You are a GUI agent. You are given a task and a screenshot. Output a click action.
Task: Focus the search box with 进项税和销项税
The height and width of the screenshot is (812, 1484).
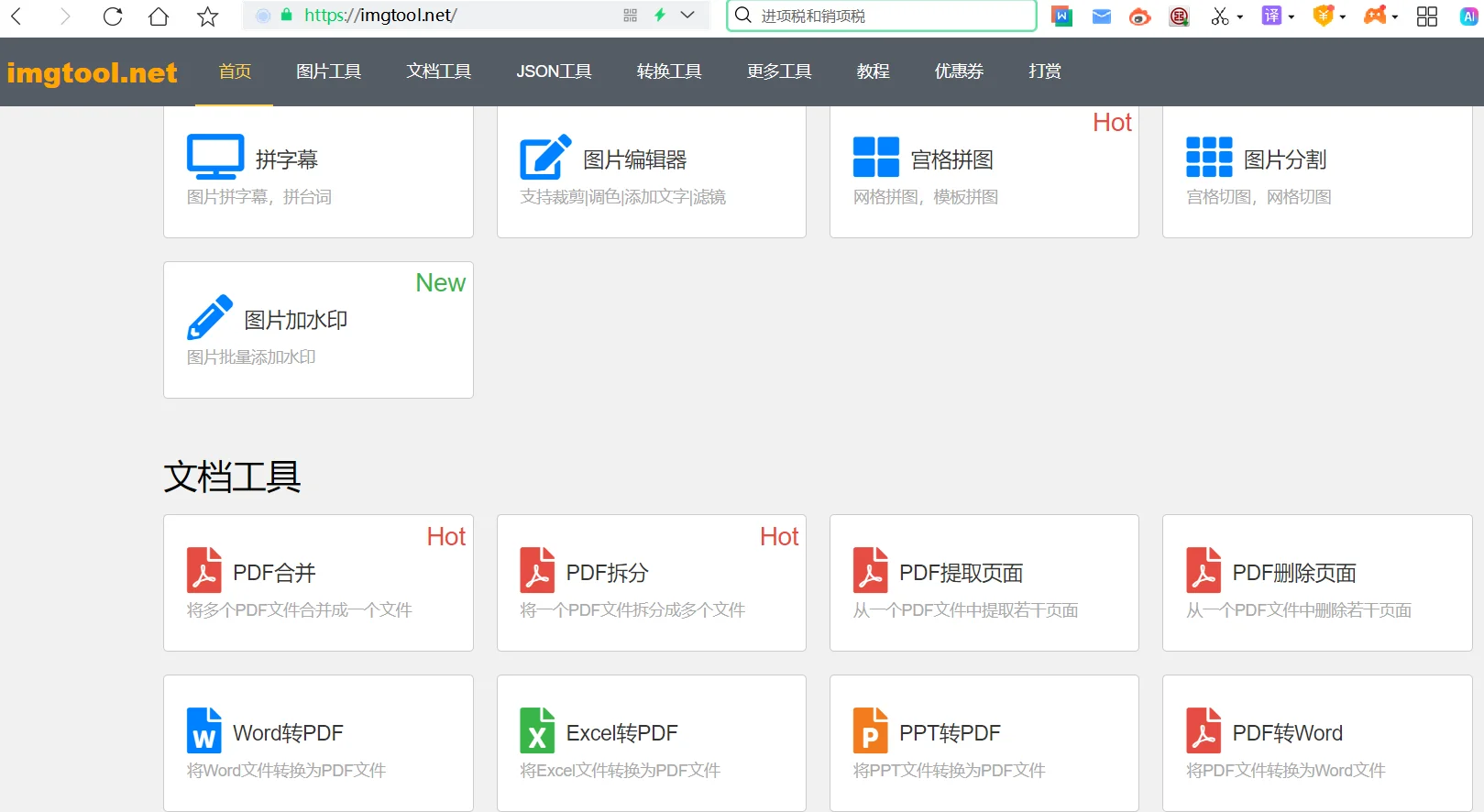click(882, 16)
